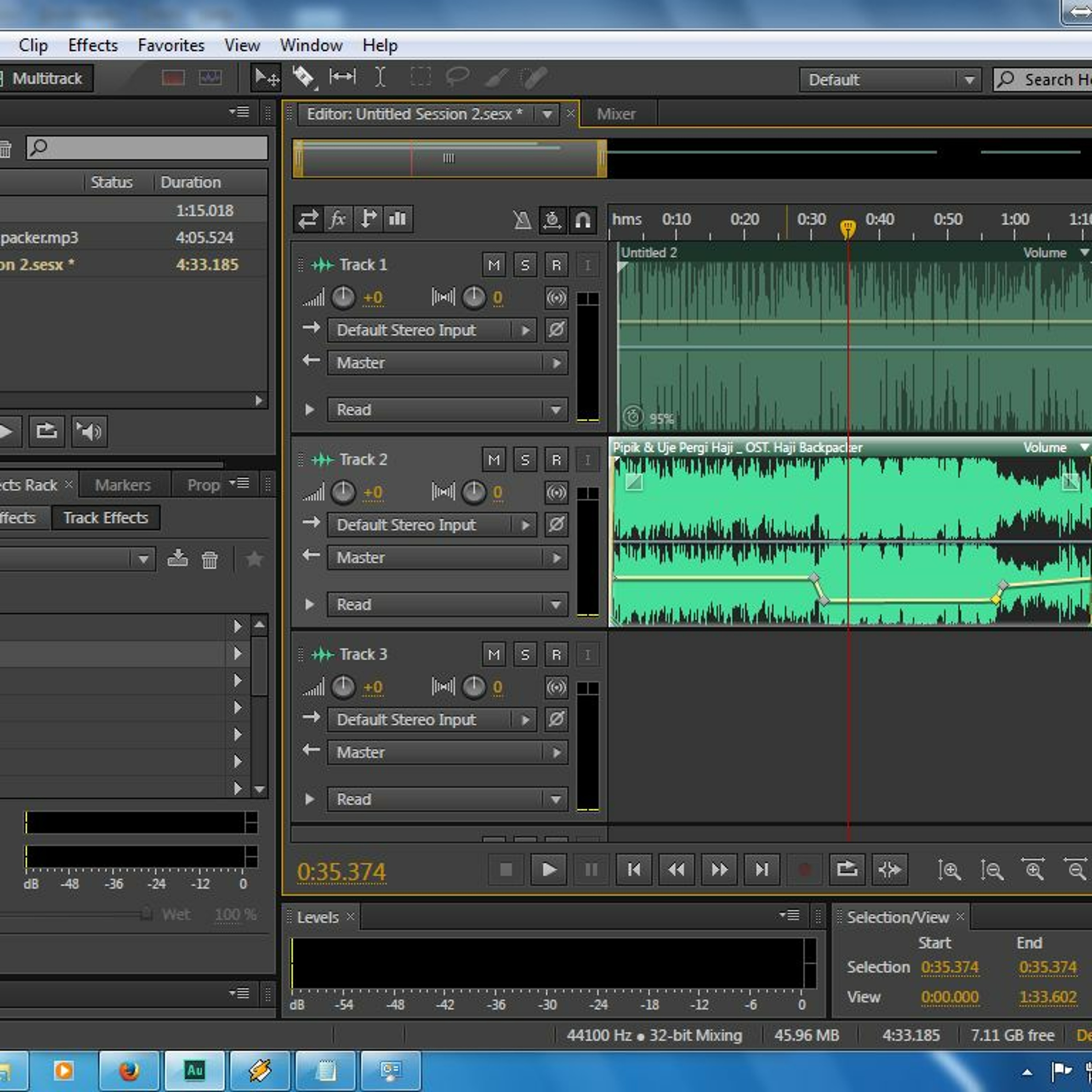
Task: Click playhead marker on timeline ruler
Action: coord(848,229)
